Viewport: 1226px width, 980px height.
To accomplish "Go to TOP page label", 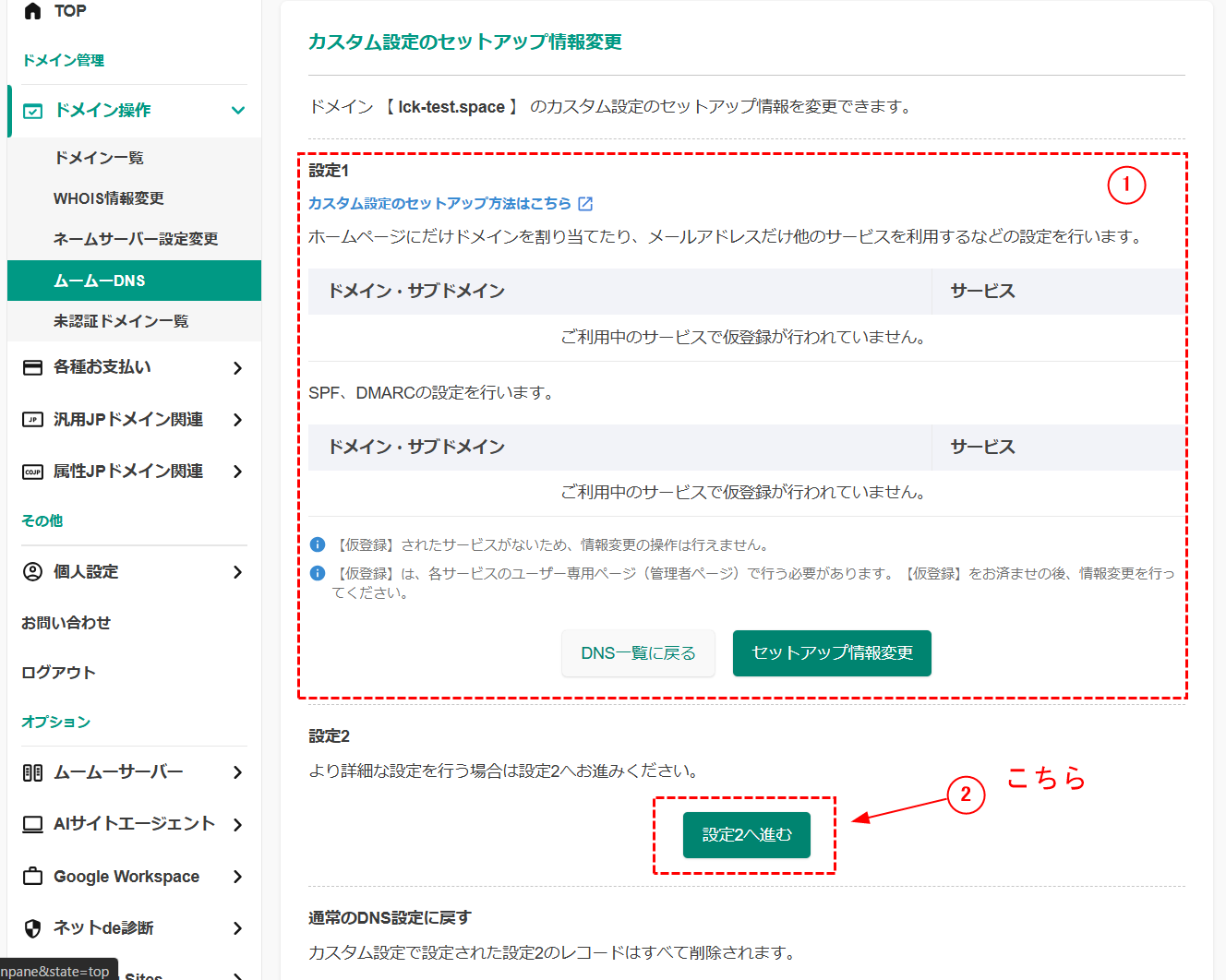I will 70,11.
